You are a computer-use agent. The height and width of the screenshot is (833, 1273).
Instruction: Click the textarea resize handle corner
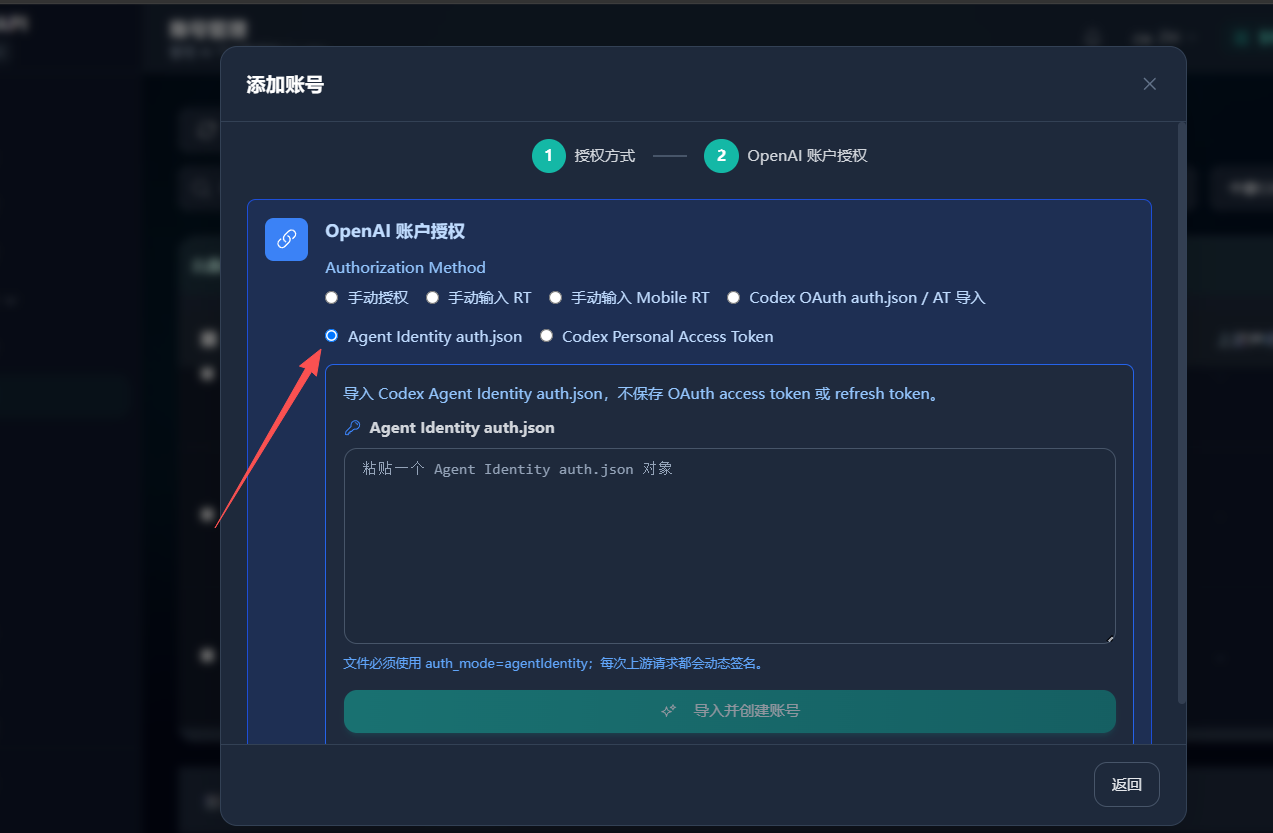coord(1109,637)
